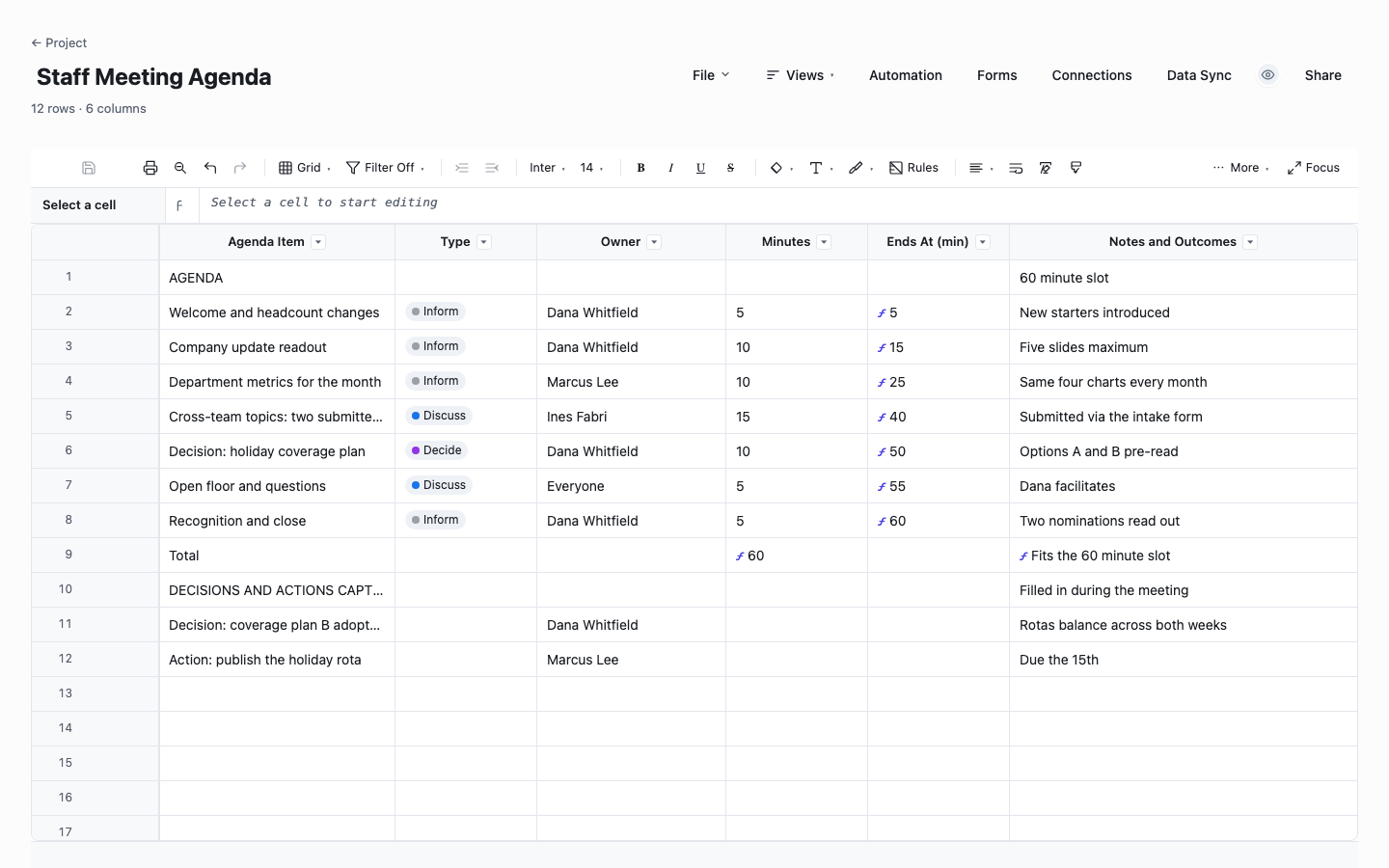Click the indent icon
The image size is (1389, 868).
coord(462,168)
